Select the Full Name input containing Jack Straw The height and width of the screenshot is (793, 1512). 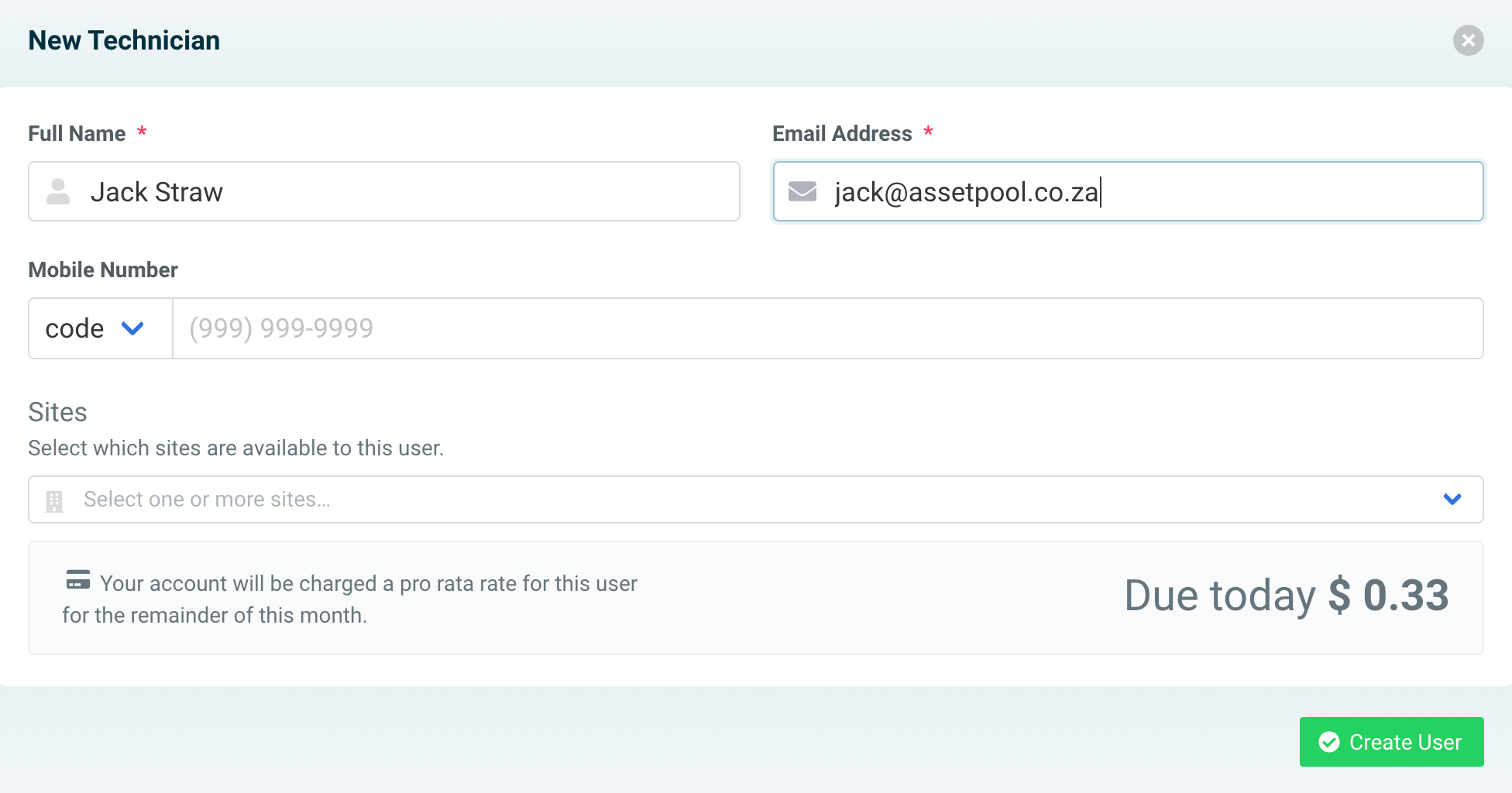pos(387,191)
